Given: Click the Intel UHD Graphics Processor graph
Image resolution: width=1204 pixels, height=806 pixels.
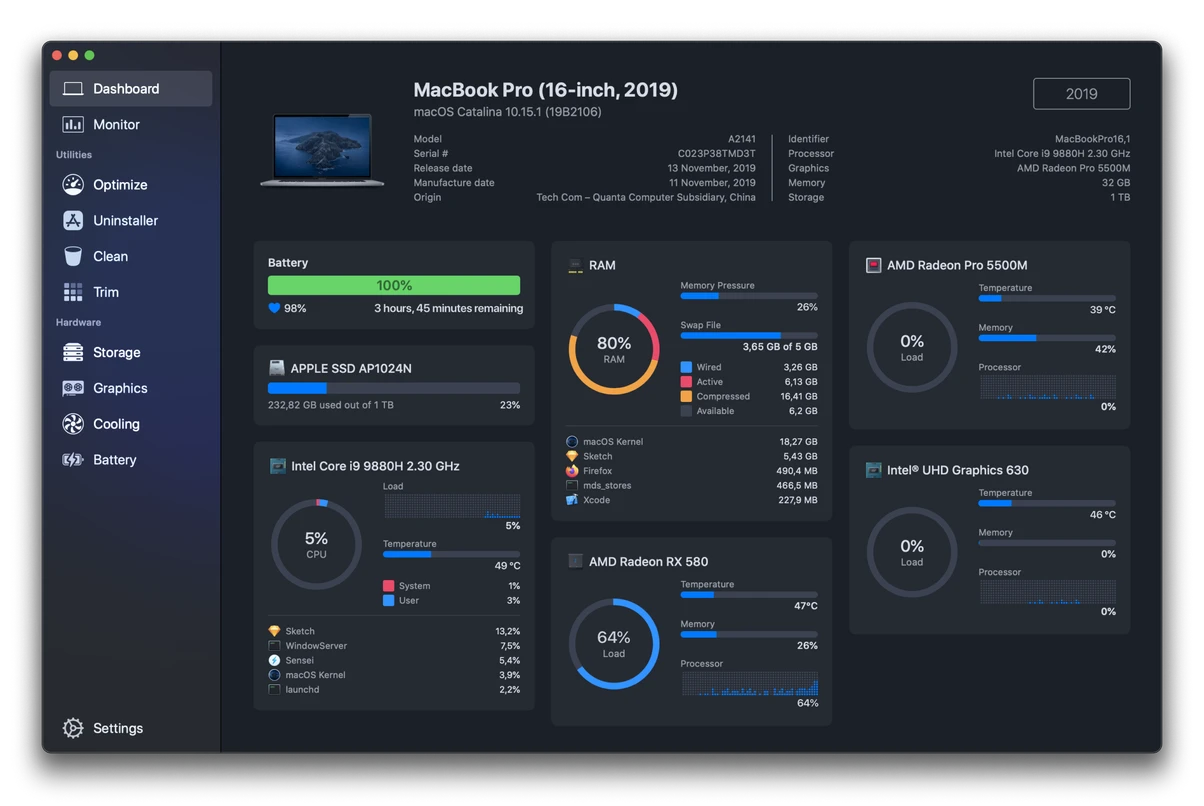Looking at the screenshot, I should (x=1048, y=593).
